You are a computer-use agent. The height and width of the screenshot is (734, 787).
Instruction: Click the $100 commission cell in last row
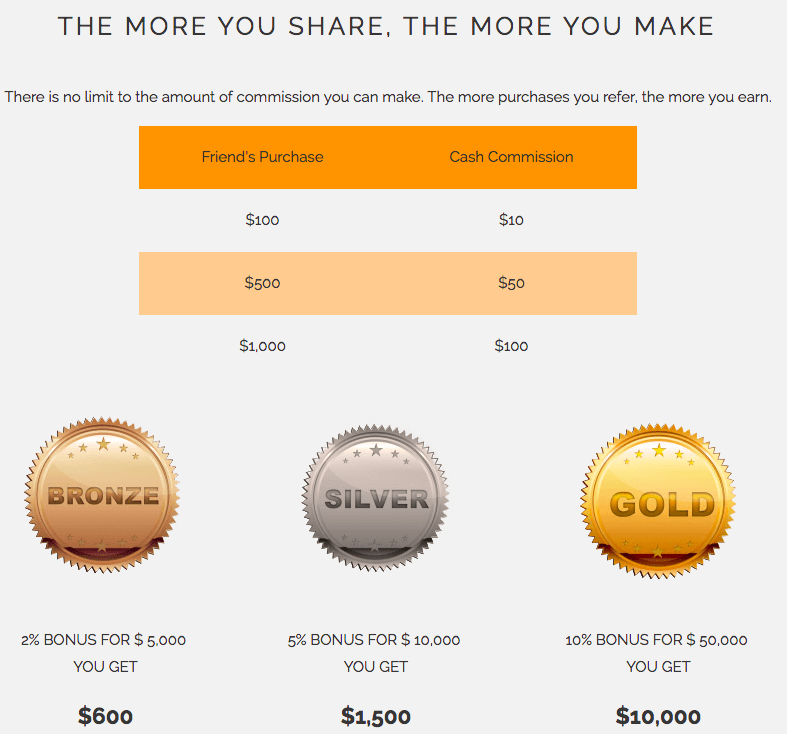coord(511,346)
